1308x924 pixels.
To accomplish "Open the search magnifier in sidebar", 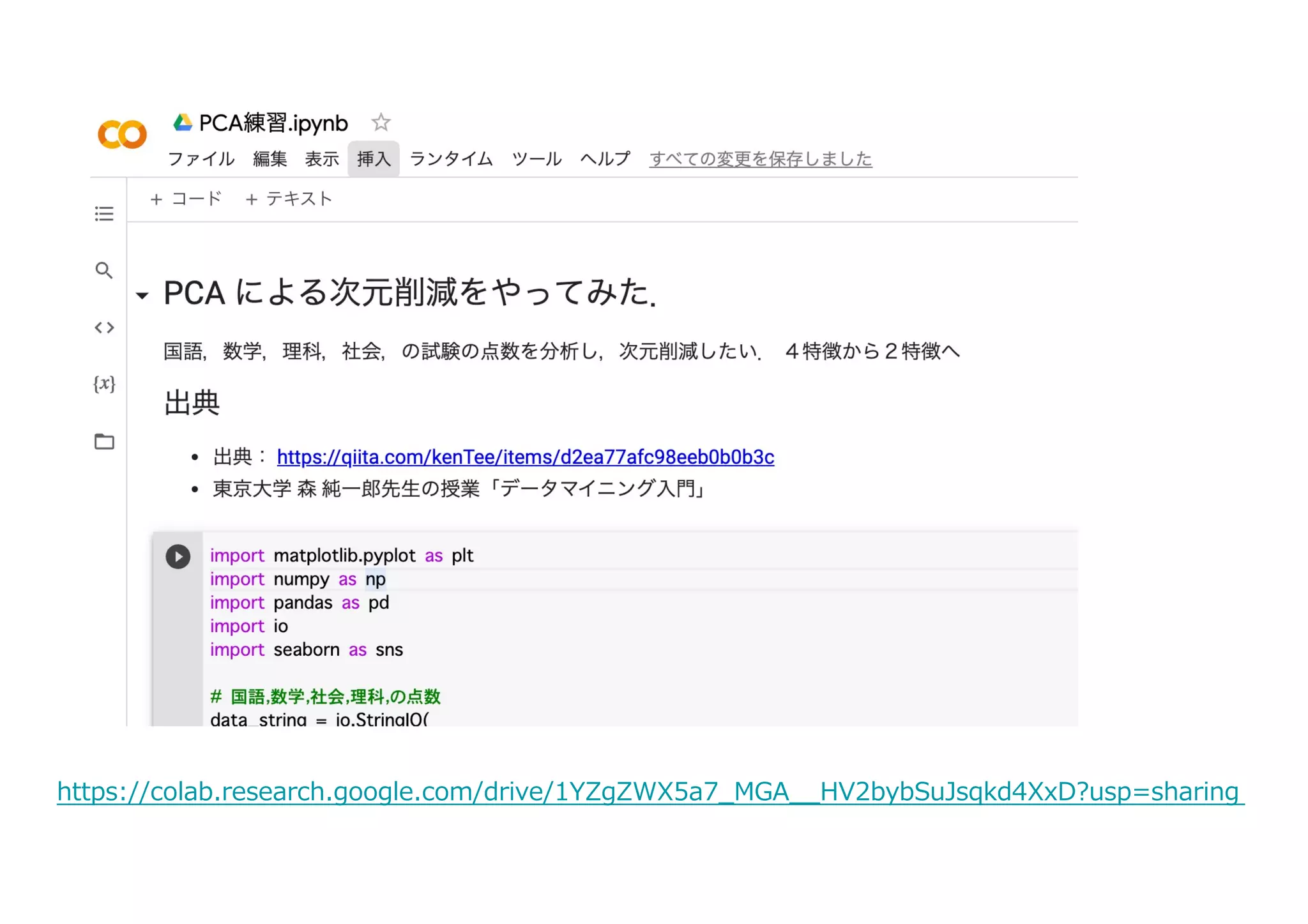I will (104, 270).
